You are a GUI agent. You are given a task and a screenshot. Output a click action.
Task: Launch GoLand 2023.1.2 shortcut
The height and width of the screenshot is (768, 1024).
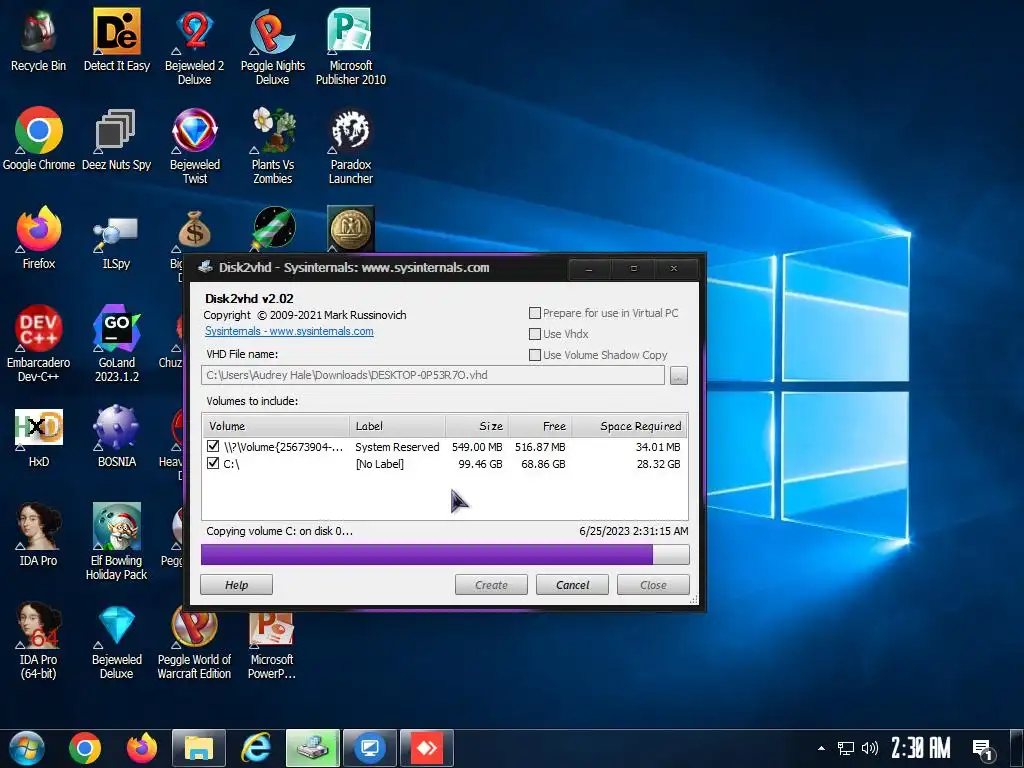coord(116,344)
